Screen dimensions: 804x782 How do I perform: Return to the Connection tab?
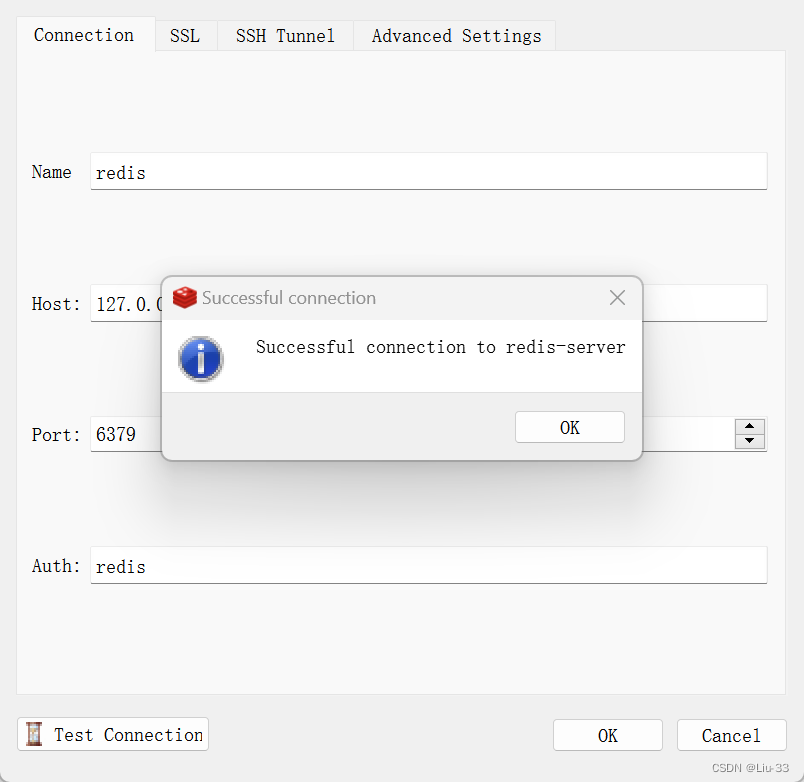pos(83,35)
